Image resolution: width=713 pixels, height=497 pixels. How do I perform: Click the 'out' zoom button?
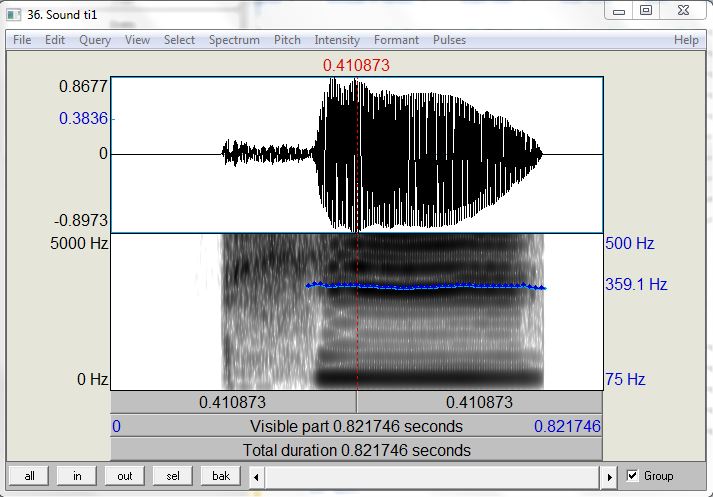(x=125, y=476)
